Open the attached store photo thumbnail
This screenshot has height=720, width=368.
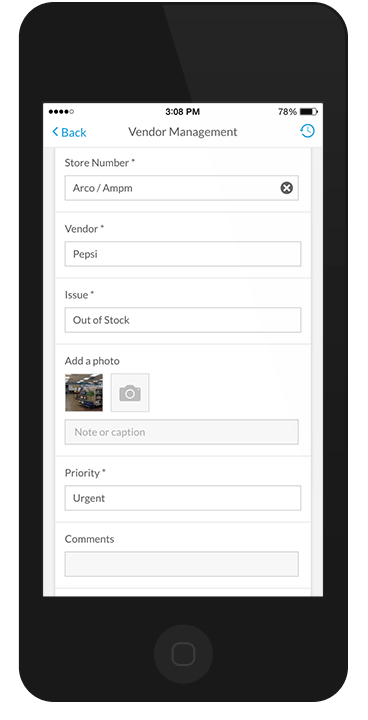84,393
